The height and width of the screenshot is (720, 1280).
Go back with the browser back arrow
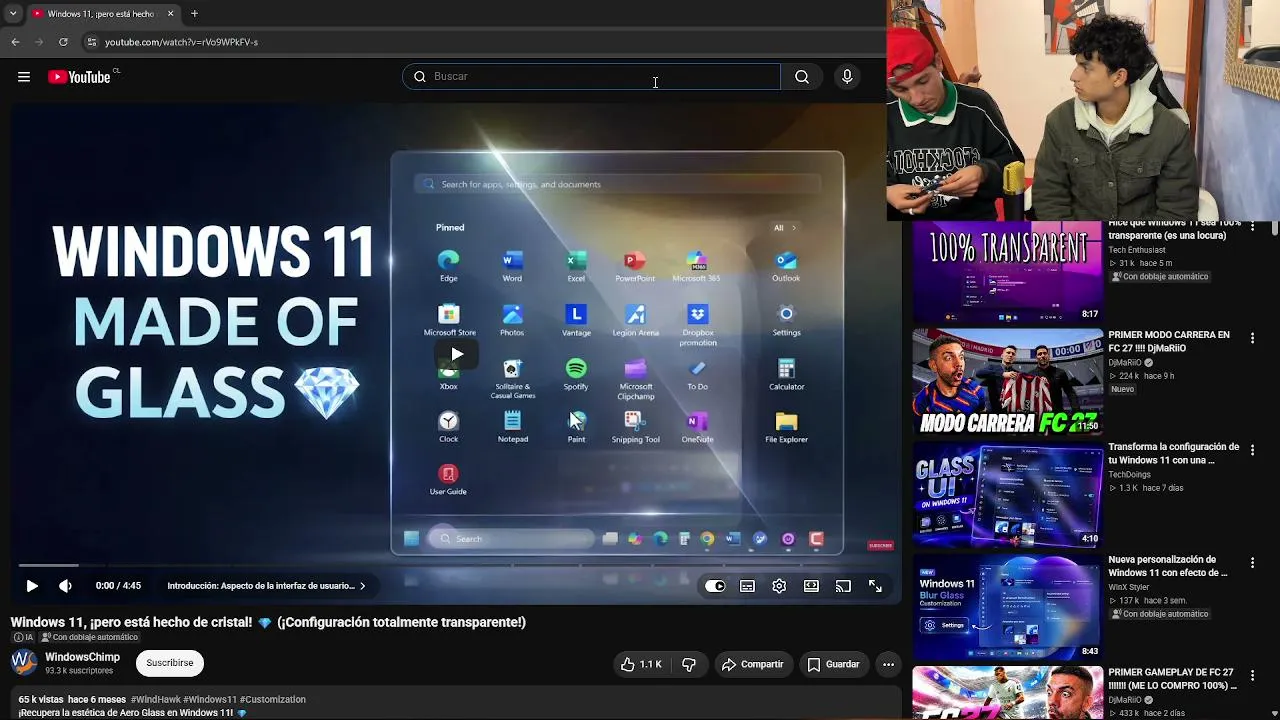tap(15, 42)
